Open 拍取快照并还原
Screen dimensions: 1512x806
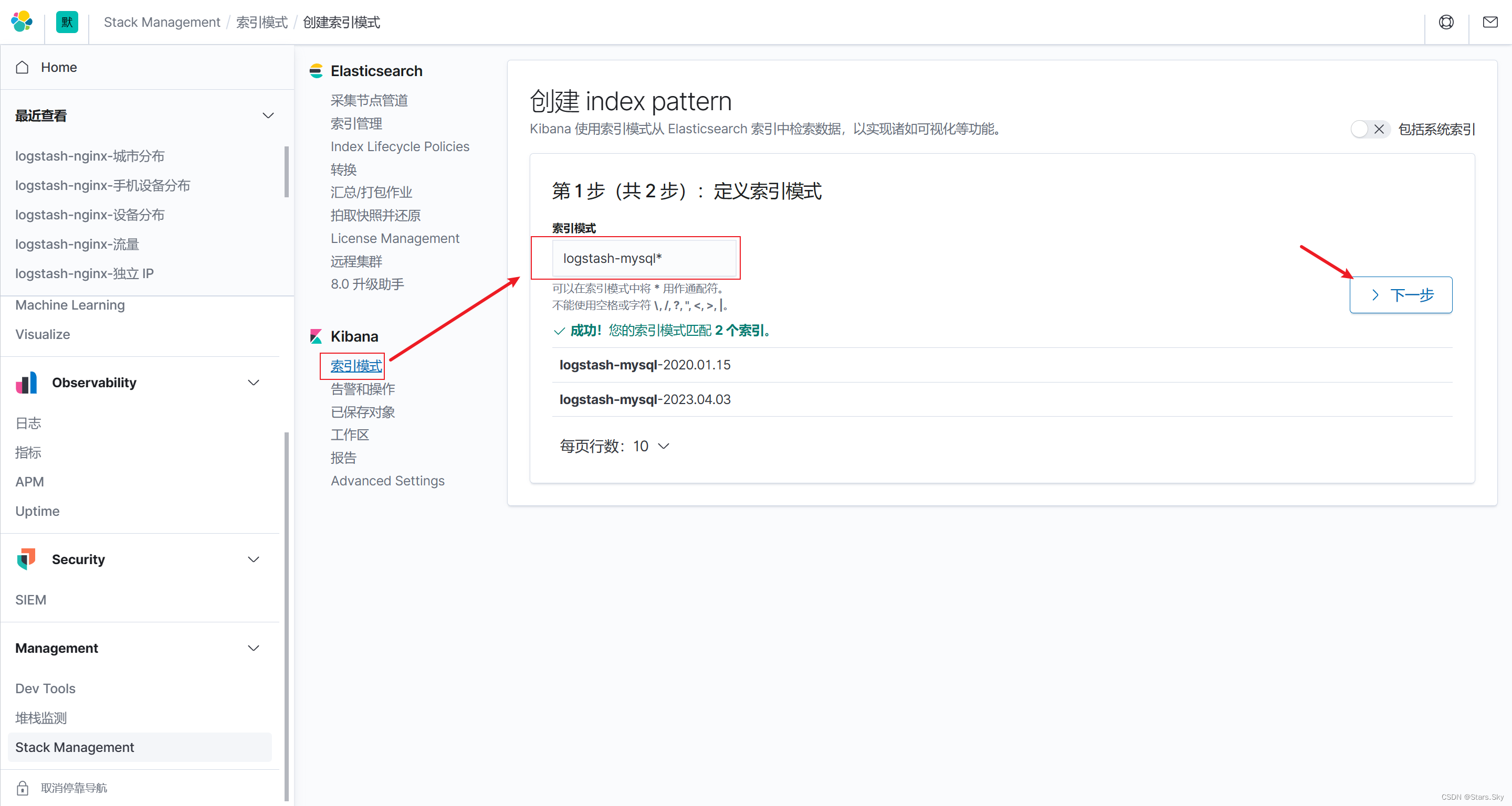coord(376,215)
